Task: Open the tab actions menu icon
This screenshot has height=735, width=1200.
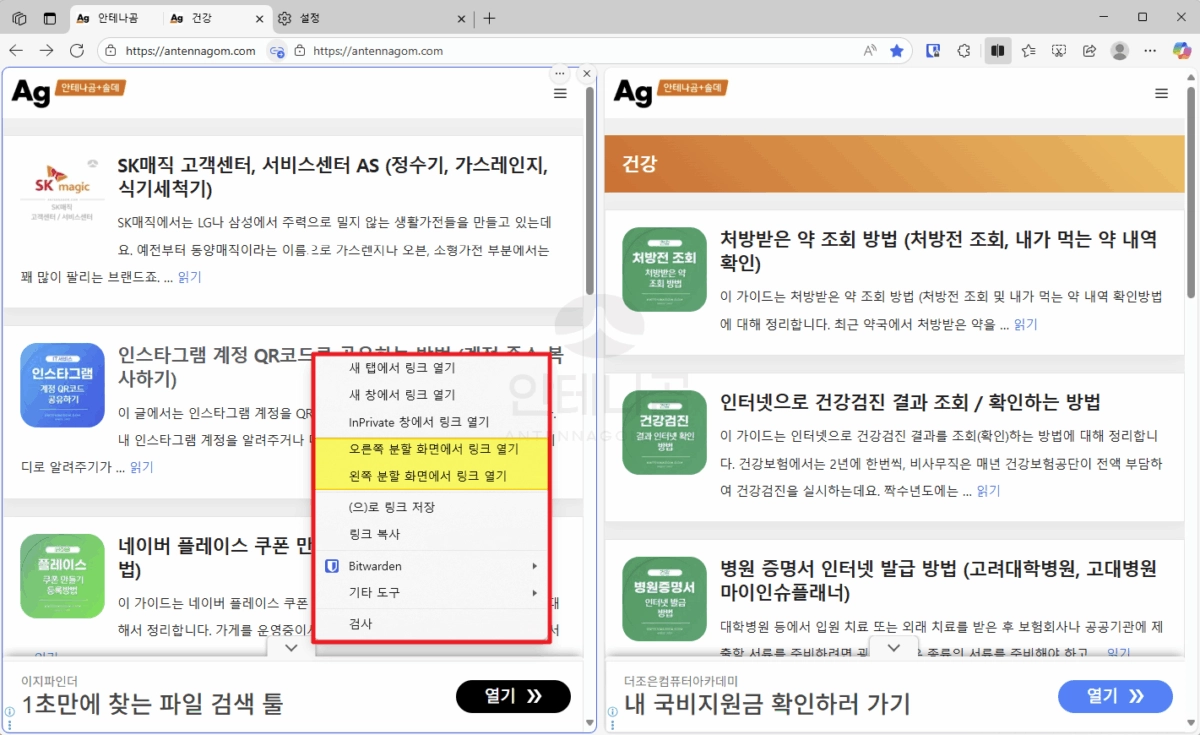Action: click(x=50, y=18)
